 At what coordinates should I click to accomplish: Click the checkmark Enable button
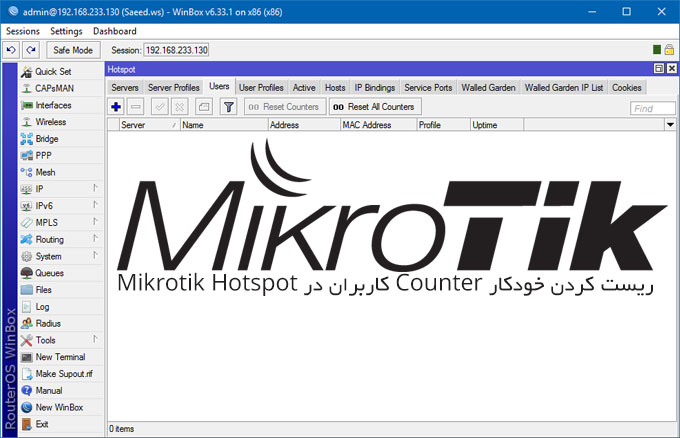click(x=160, y=107)
